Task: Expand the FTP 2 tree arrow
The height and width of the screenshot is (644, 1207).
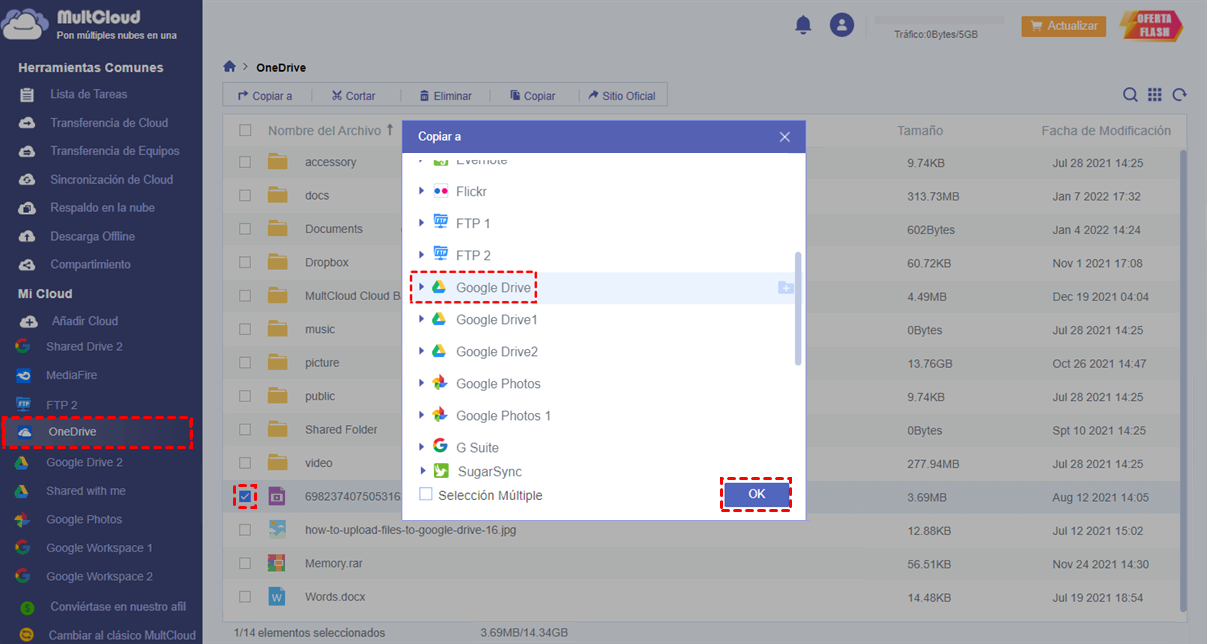Action: coord(422,255)
